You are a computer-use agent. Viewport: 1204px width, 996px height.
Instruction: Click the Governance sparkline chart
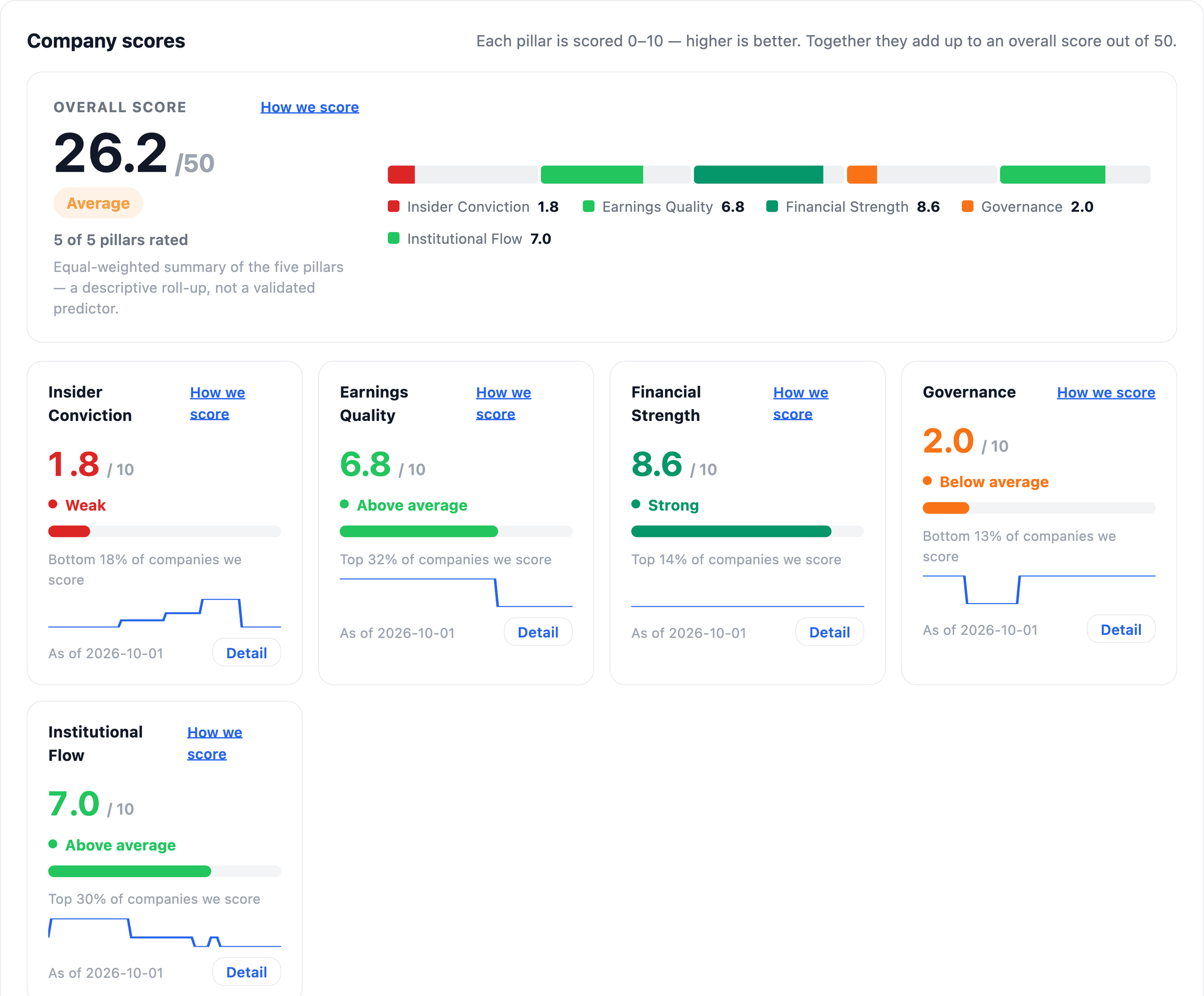pos(1039,590)
